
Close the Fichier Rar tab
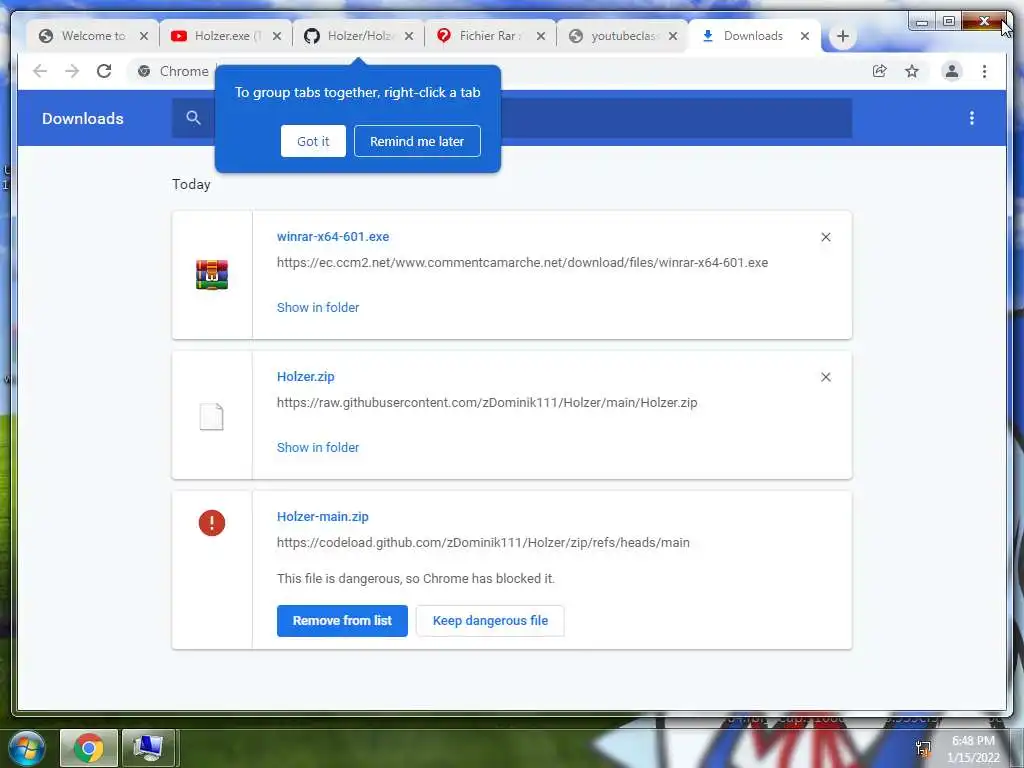tap(541, 36)
